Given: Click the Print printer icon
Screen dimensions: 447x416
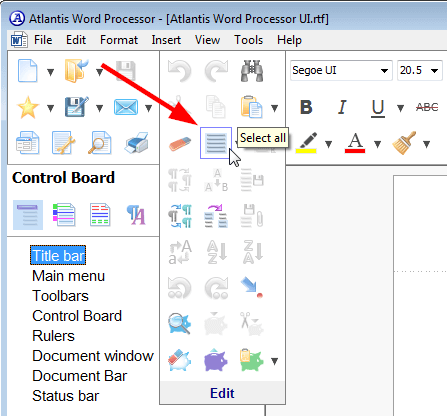Looking at the screenshot, I should (x=136, y=143).
